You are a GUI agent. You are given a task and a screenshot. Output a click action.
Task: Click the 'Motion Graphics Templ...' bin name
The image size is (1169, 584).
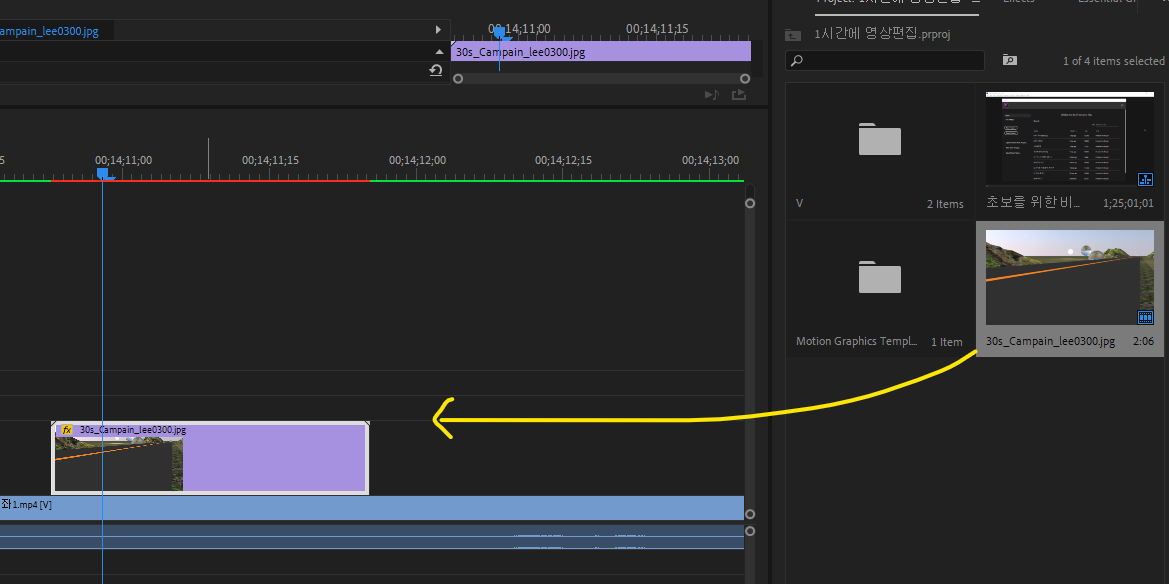(857, 342)
